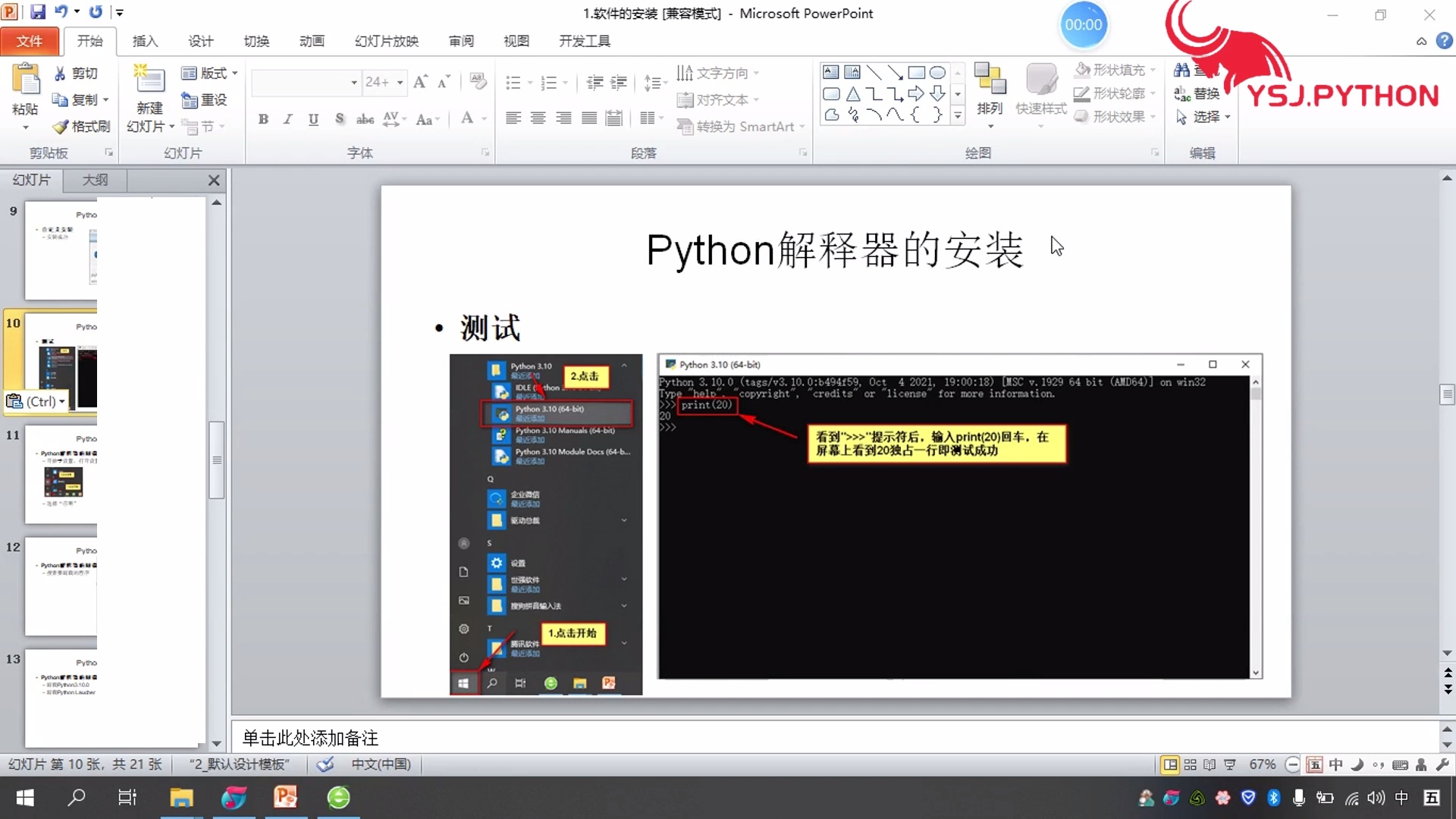Image resolution: width=1456 pixels, height=819 pixels.
Task: Toggle Bold formatting
Action: pos(263,119)
